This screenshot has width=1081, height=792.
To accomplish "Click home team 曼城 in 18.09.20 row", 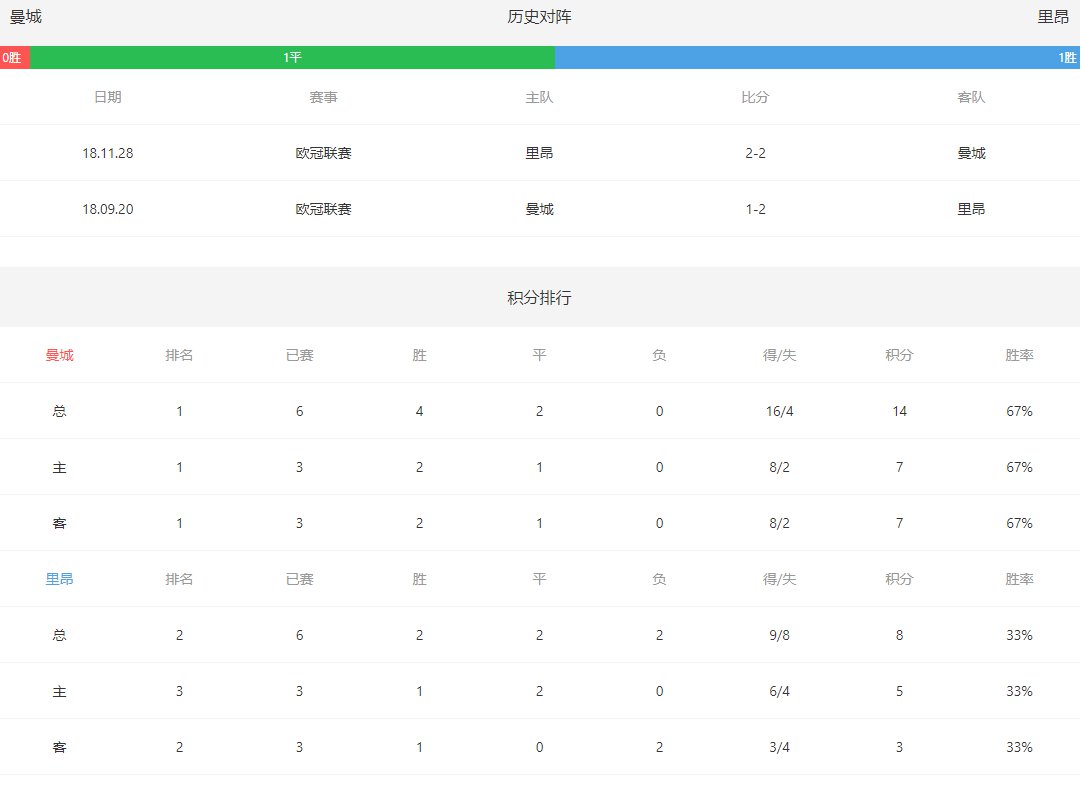I will coord(539,209).
